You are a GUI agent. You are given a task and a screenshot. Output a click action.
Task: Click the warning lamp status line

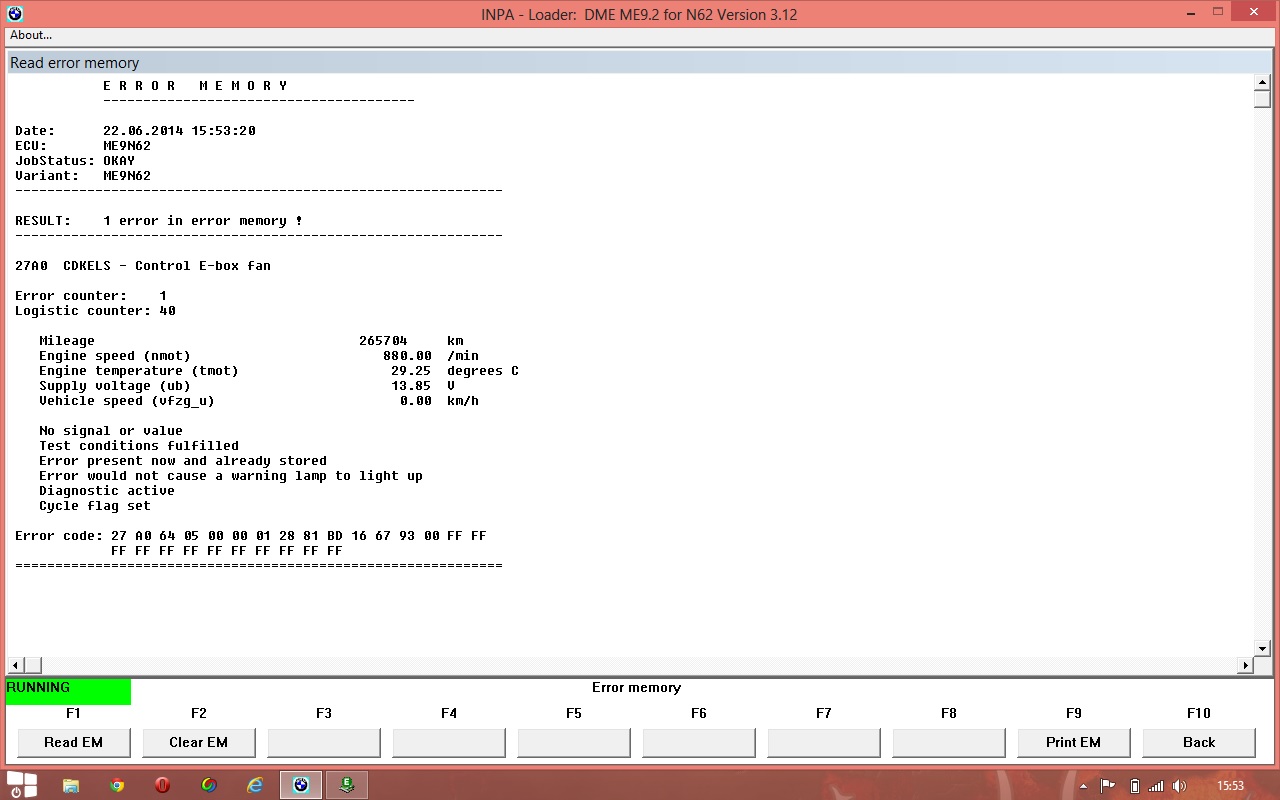(231, 476)
